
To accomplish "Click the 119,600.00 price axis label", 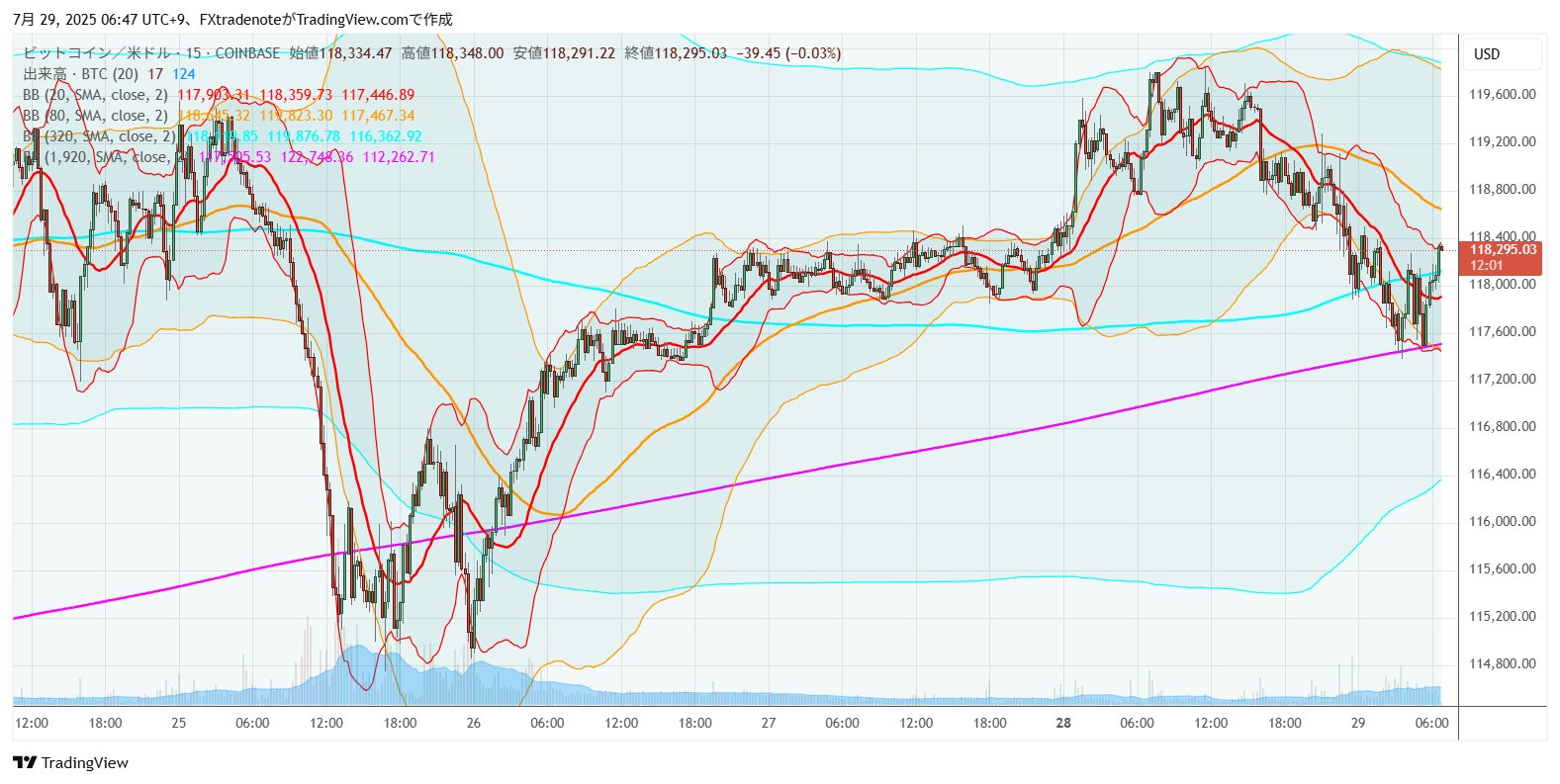I will (x=1503, y=95).
